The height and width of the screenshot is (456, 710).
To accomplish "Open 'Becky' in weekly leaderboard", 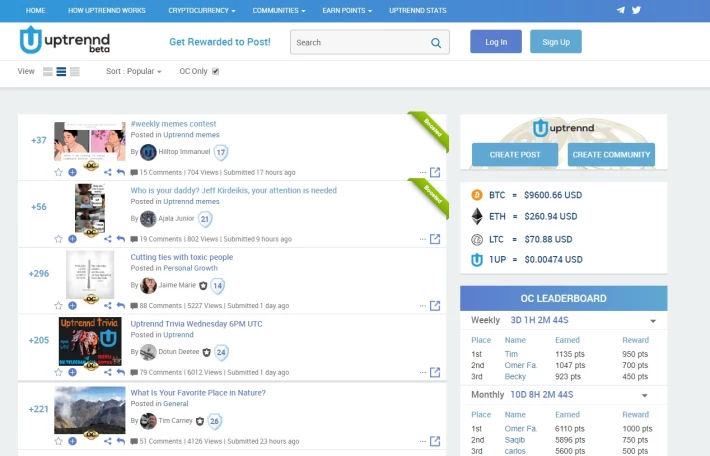I will pos(515,376).
